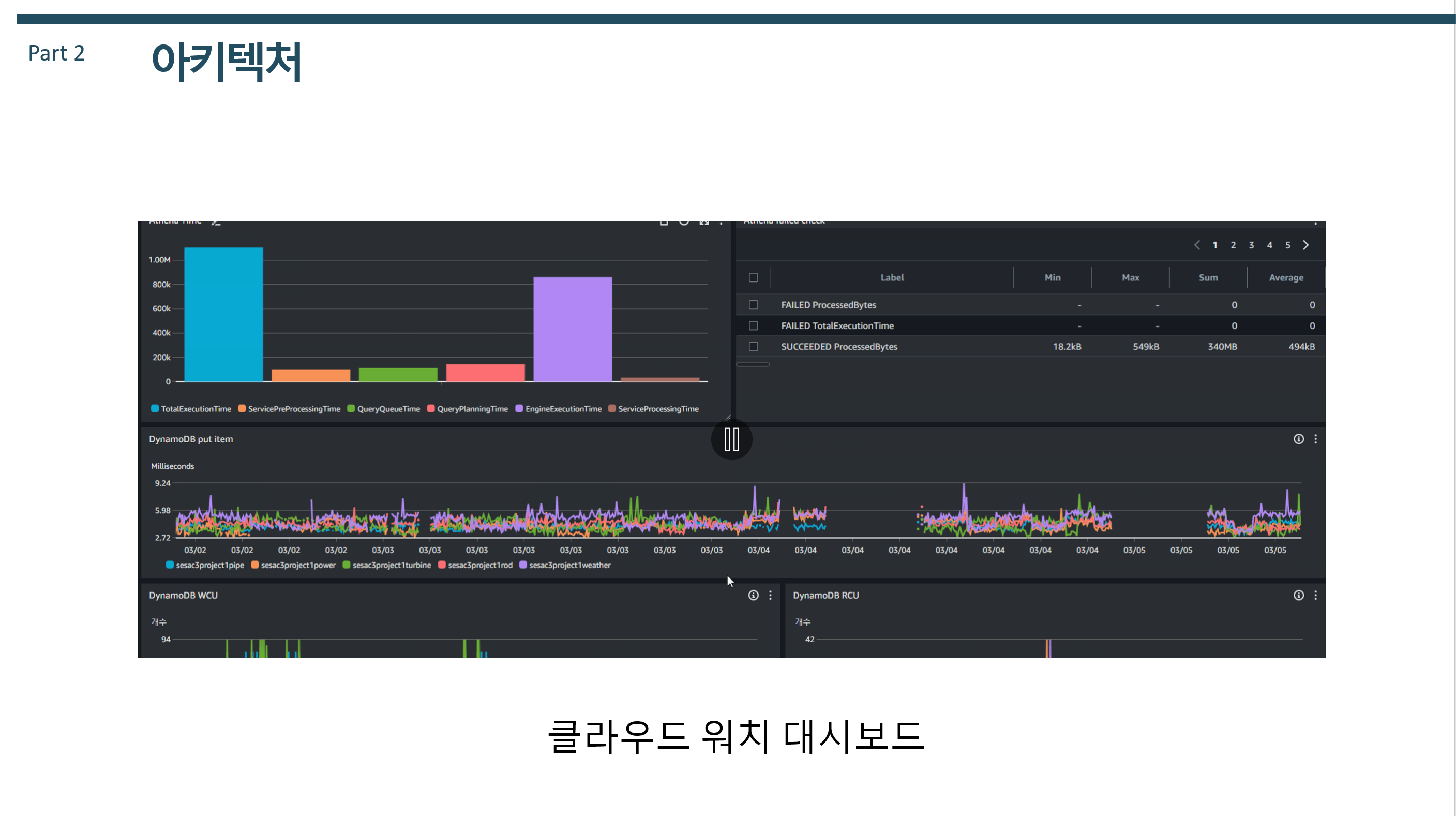Click the DynamoDB put item widget title
The image size is (1456, 816).
pos(191,439)
